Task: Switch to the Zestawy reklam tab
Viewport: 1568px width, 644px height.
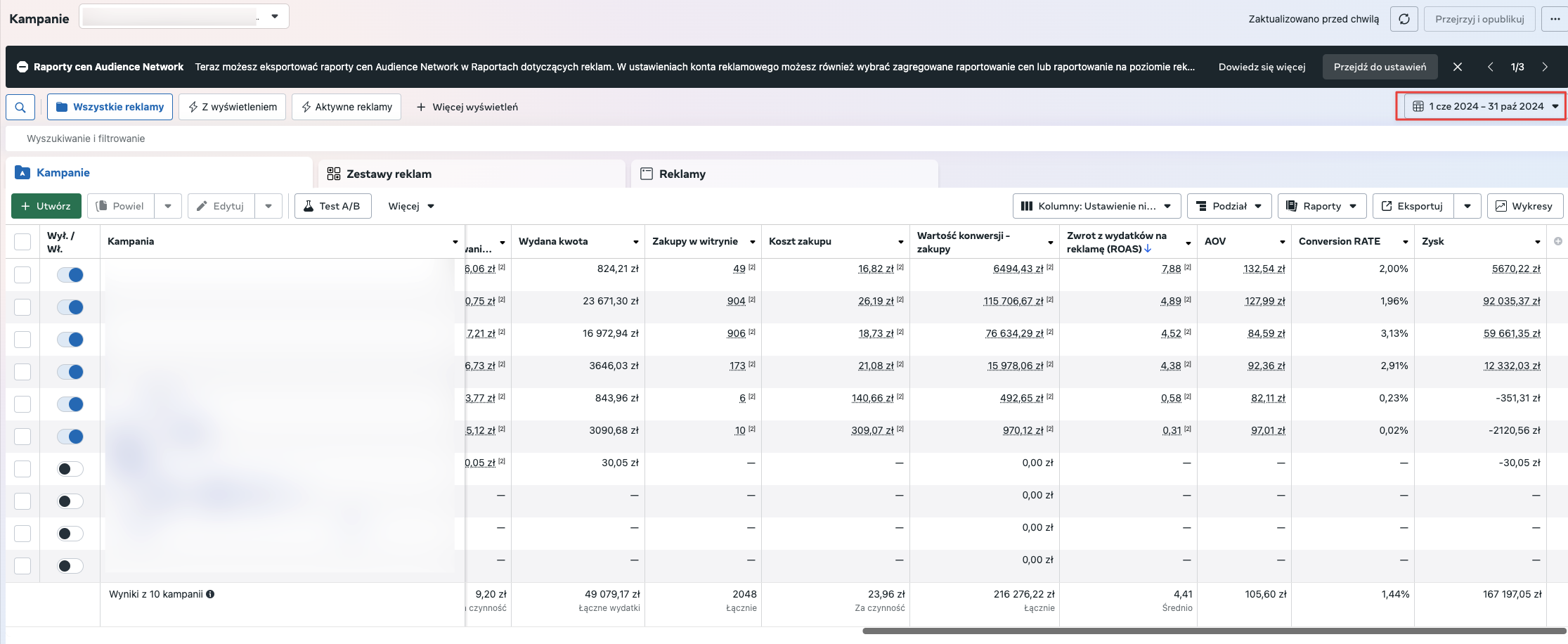Action: click(x=472, y=174)
